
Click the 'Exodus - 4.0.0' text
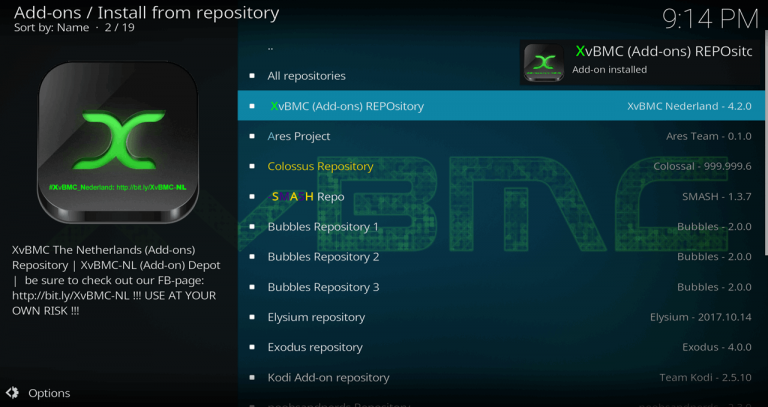click(x=717, y=347)
